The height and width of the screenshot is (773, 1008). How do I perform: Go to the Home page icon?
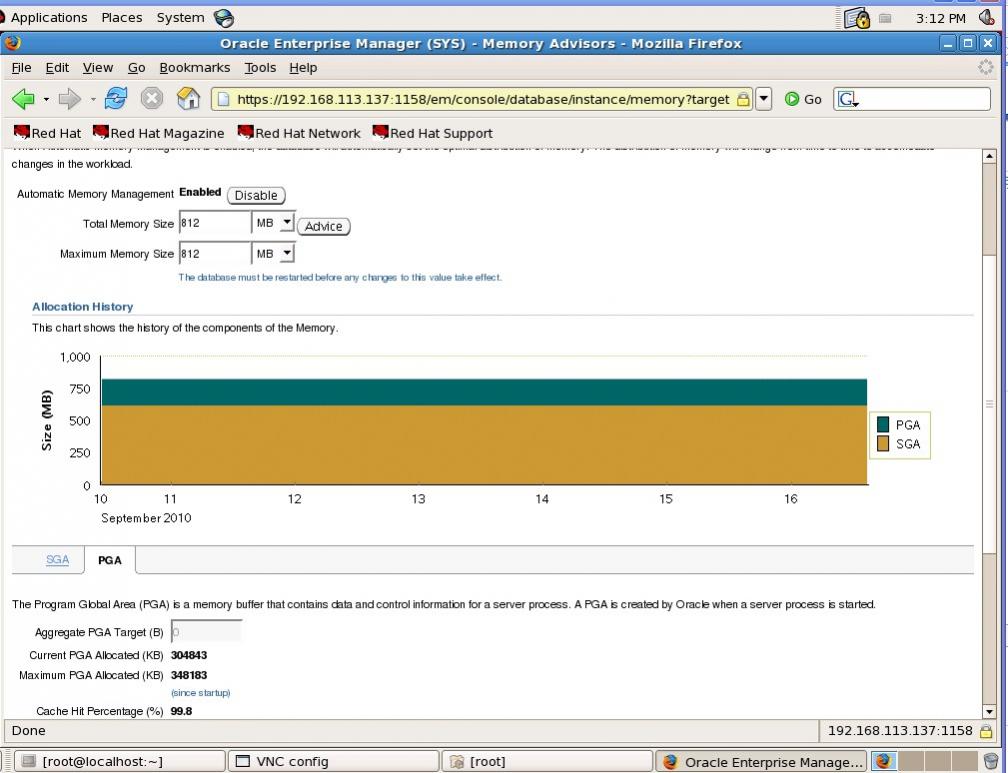click(x=188, y=98)
